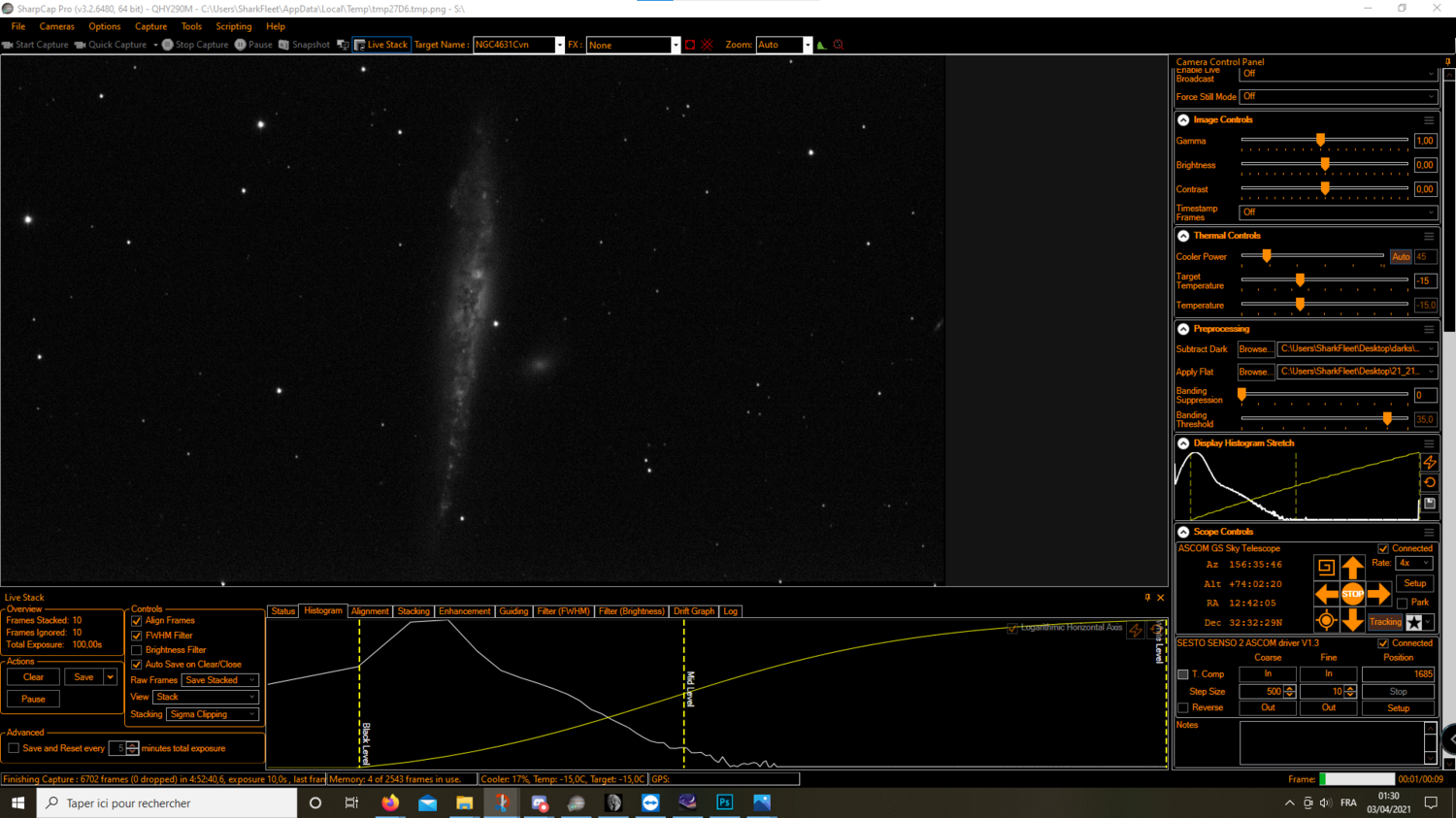Click the spiral search icon in Scope Controls
This screenshot has height=818, width=1456.
[x=1326, y=567]
